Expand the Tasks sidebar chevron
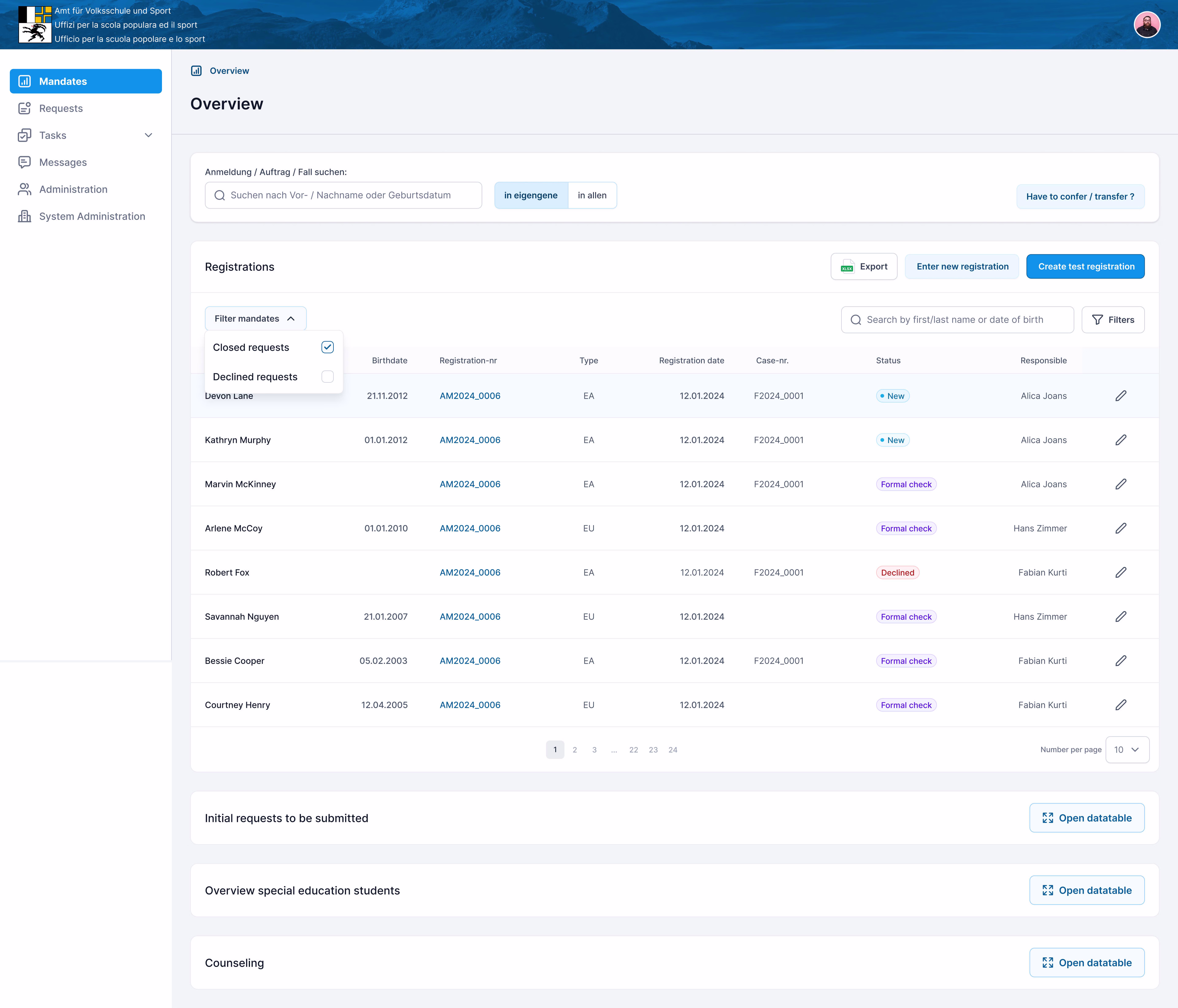 pyautogui.click(x=148, y=135)
